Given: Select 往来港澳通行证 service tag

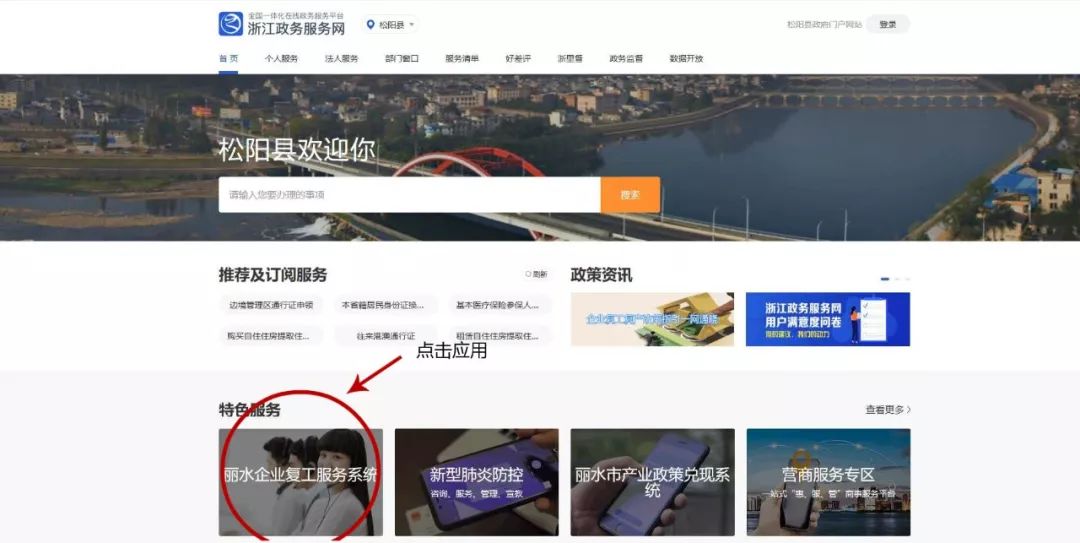Looking at the screenshot, I should [x=386, y=336].
